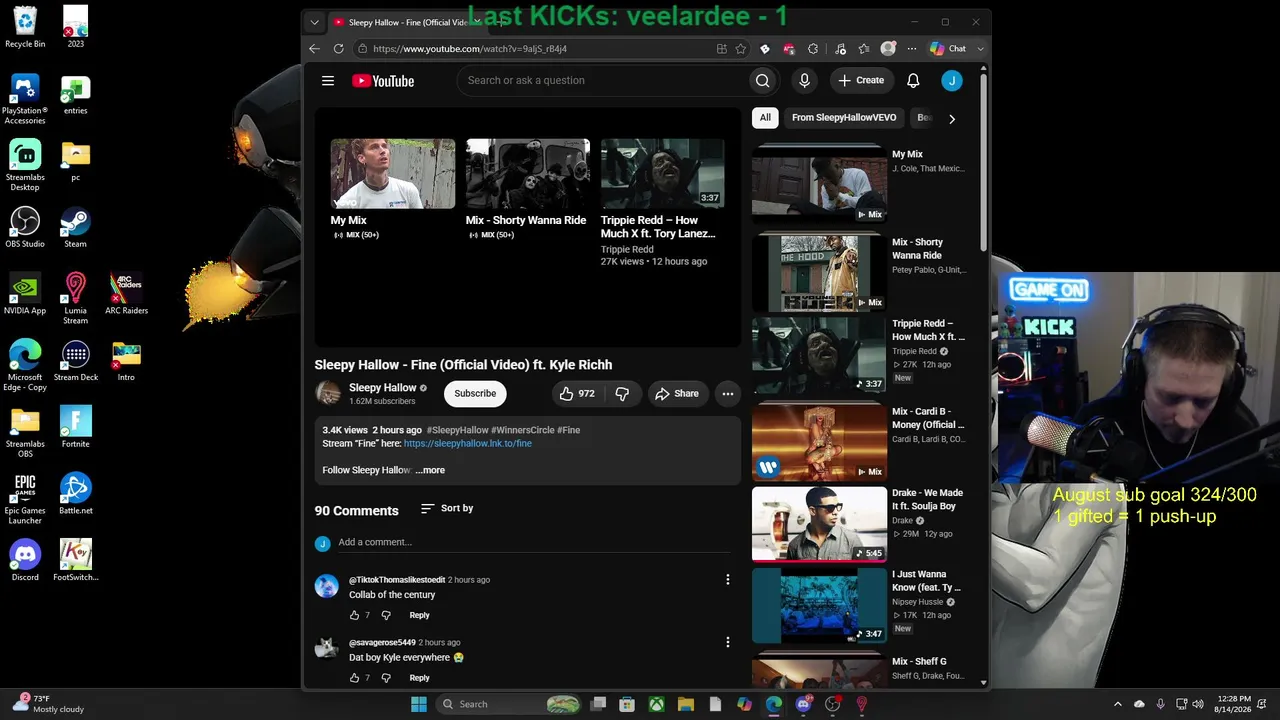
Task: Open the Stream Deck desktop shortcut
Action: tap(75, 361)
